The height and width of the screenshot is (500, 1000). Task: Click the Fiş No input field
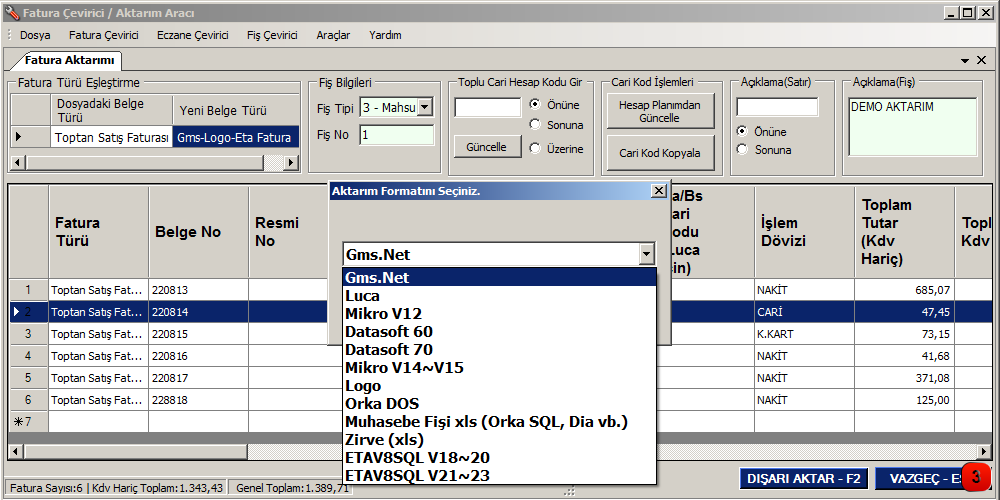click(x=396, y=135)
